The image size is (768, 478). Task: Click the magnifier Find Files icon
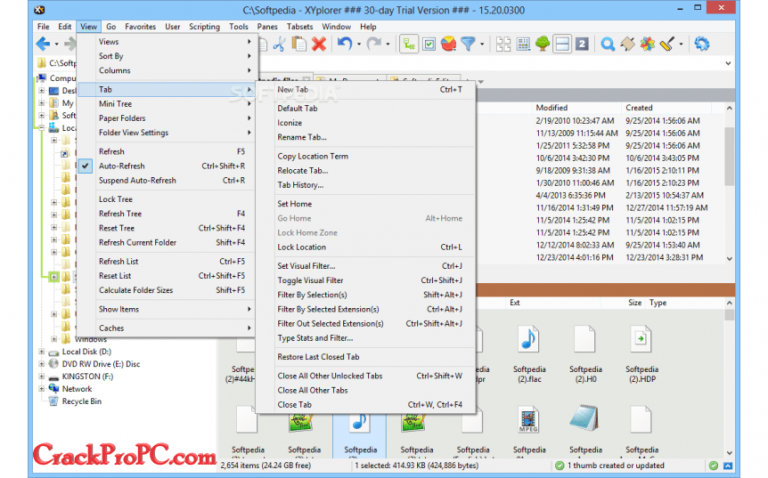[x=608, y=44]
